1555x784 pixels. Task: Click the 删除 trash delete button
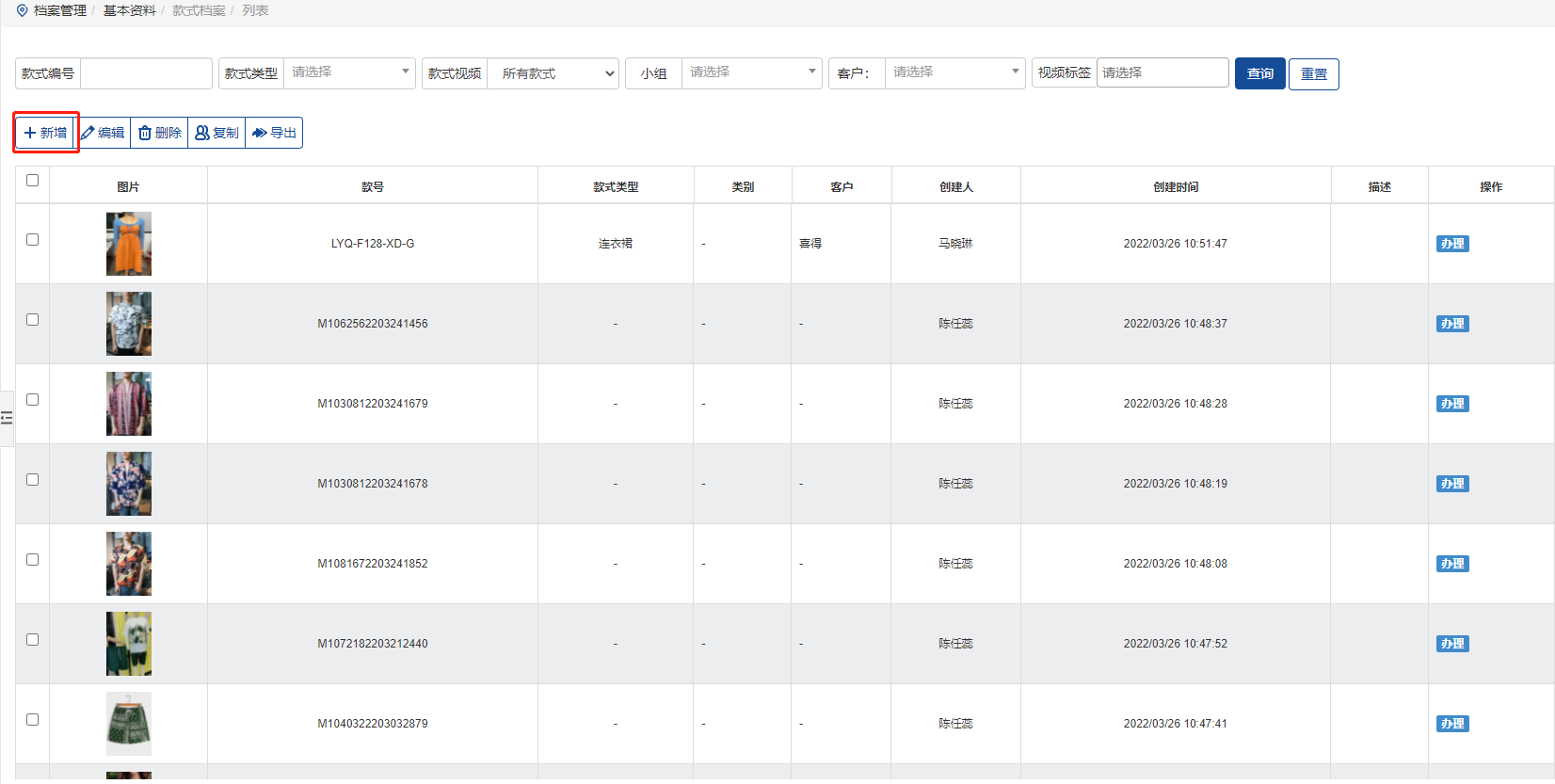(x=160, y=133)
